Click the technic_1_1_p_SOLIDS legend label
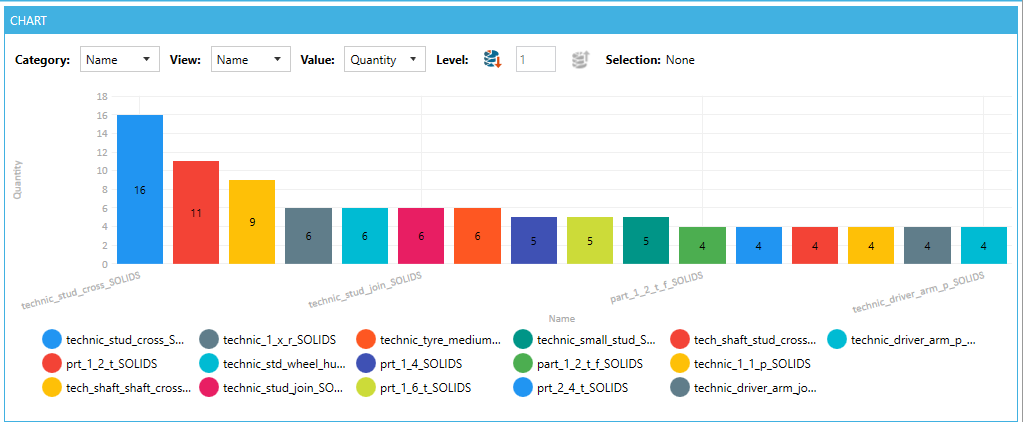 tap(752, 364)
